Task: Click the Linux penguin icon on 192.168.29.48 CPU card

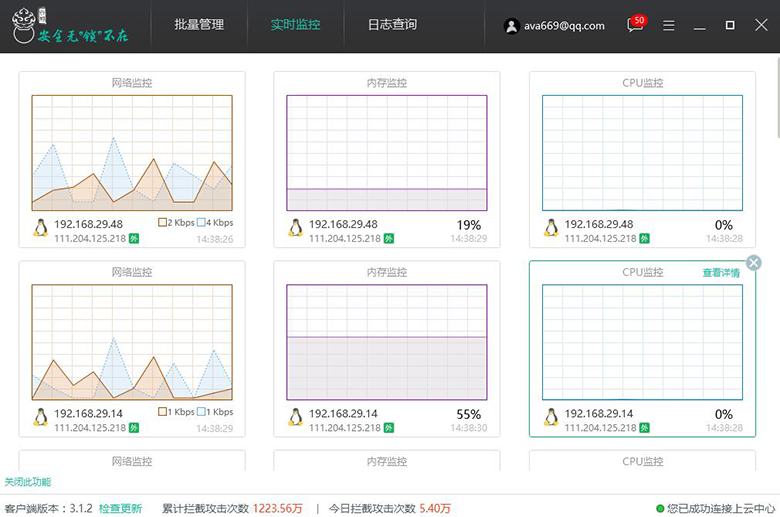Action: click(551, 228)
